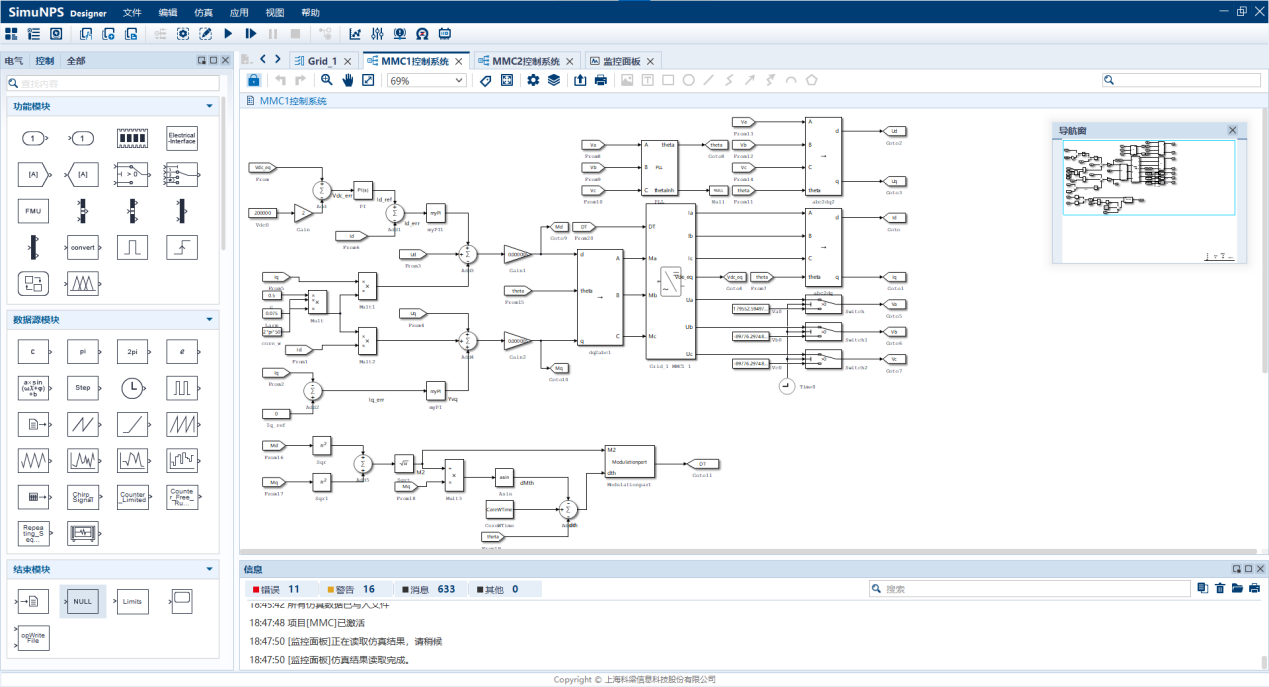
Task: Select the Limits block in palette
Action: pyautogui.click(x=133, y=601)
